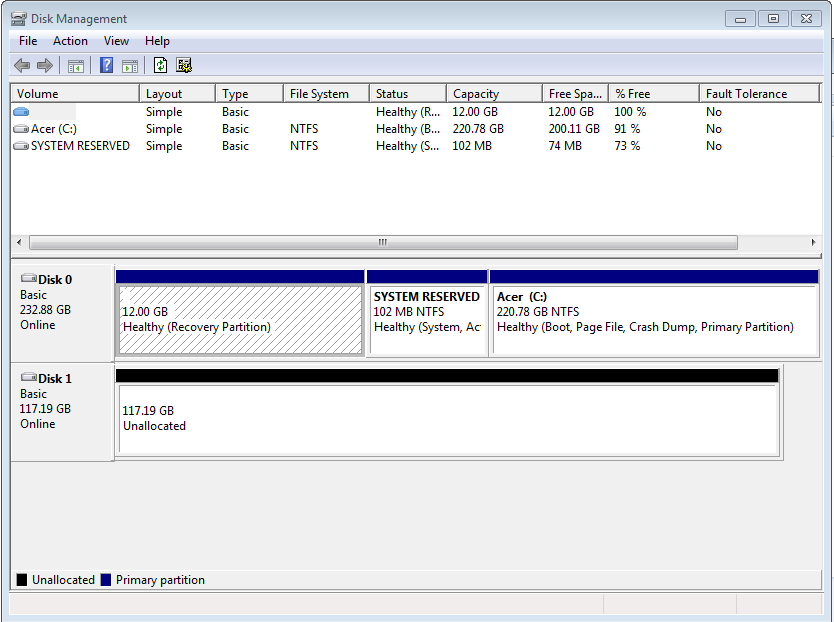Maximize the Disk Management window
834x622 pixels.
(773, 19)
